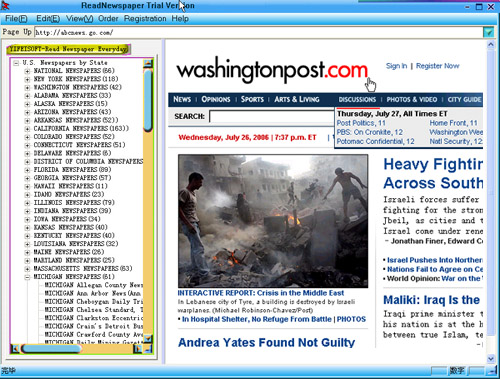
Task: Open the Order menu
Action: [x=108, y=19]
